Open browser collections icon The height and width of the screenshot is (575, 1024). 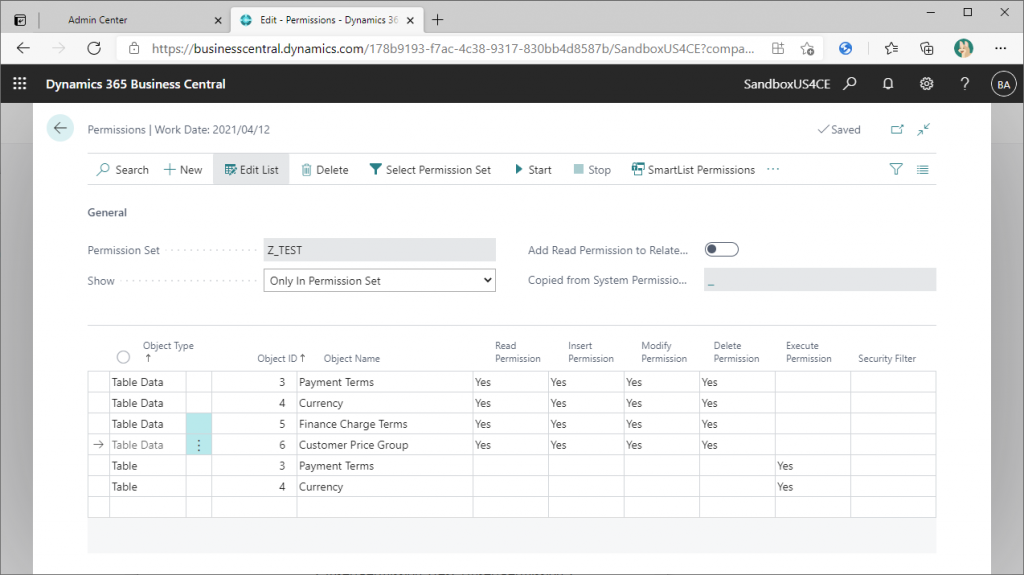pyautogui.click(x=926, y=48)
